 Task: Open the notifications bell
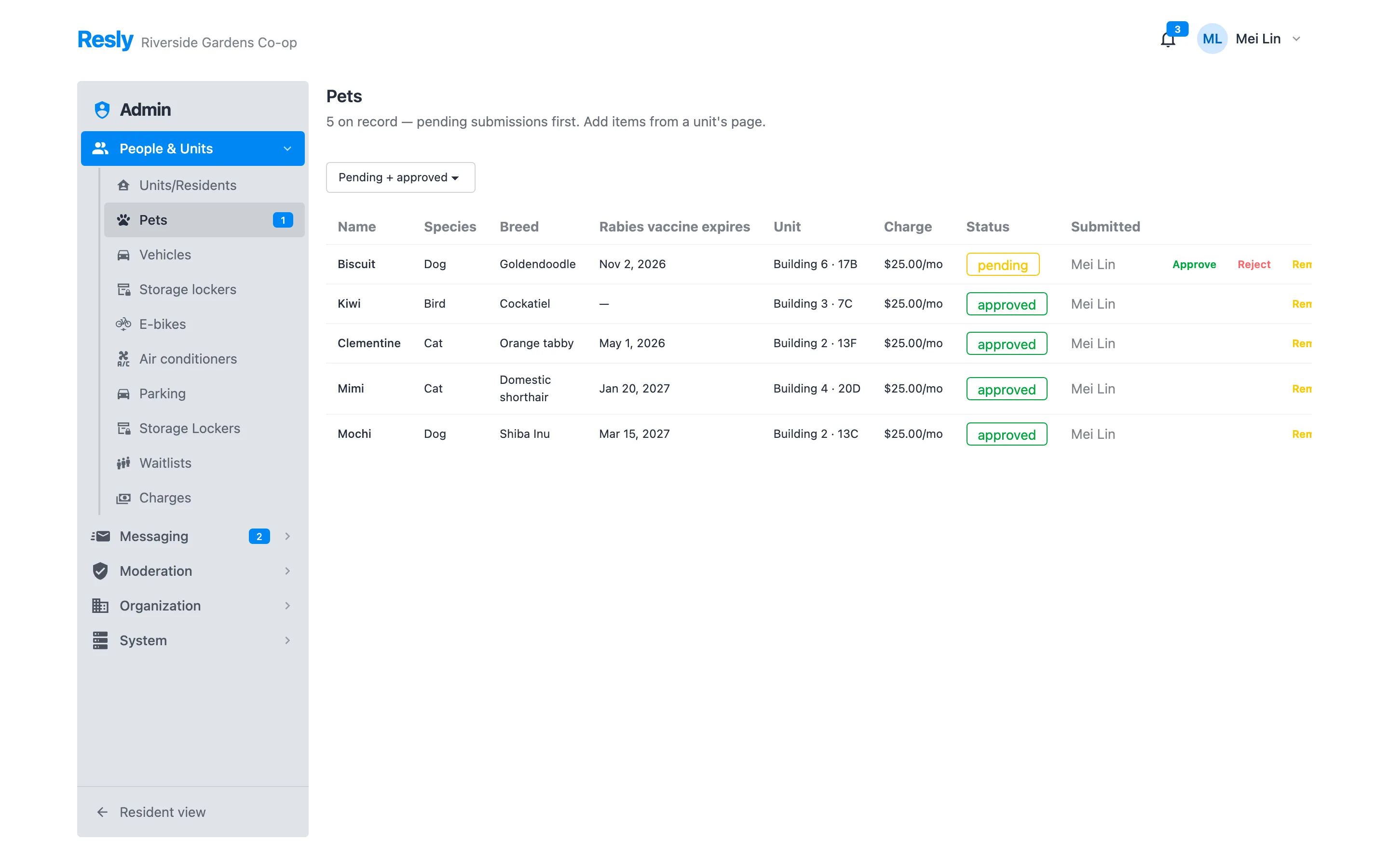point(1168,40)
